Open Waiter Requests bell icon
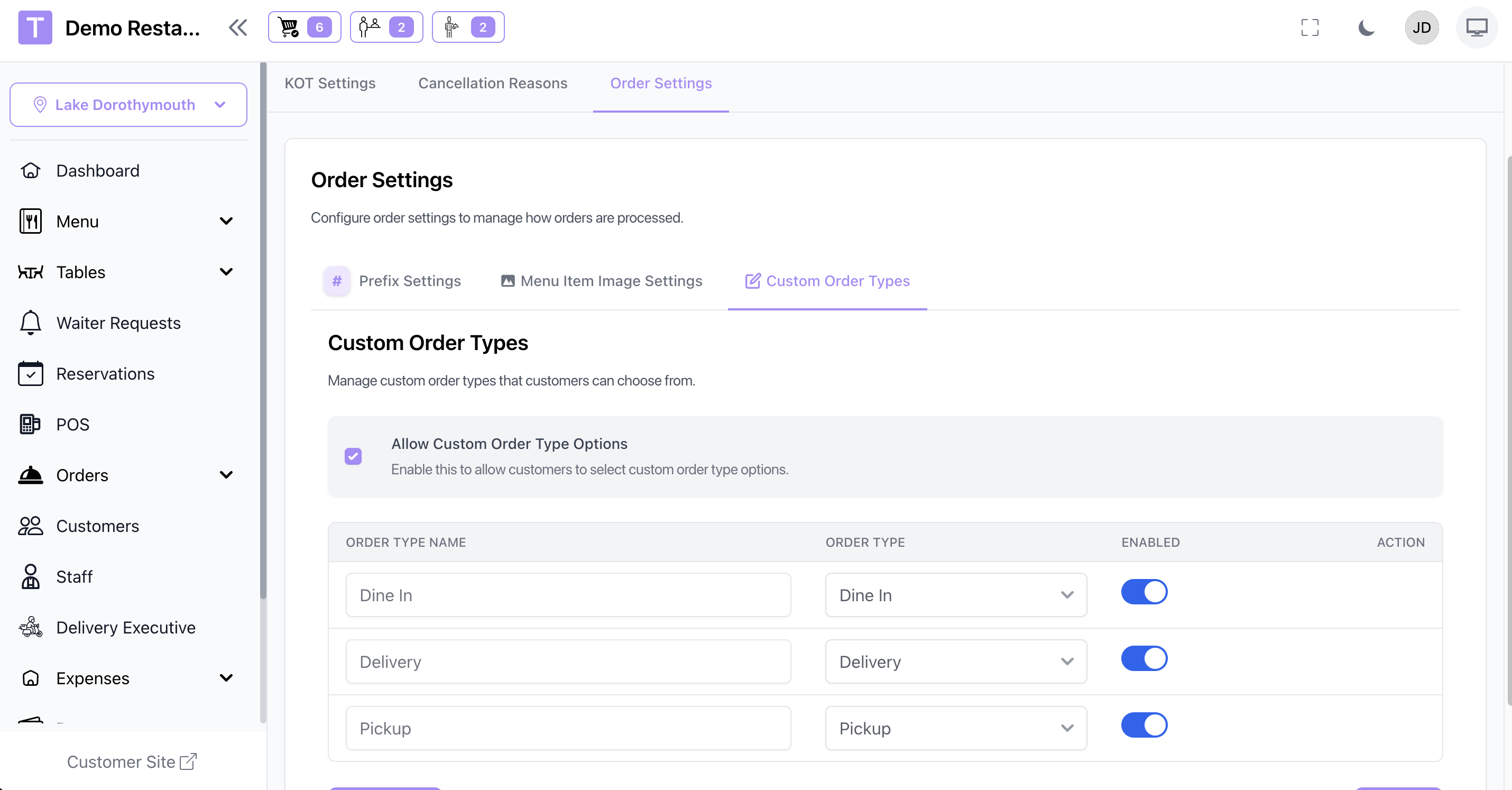The width and height of the screenshot is (1512, 790). 31,323
